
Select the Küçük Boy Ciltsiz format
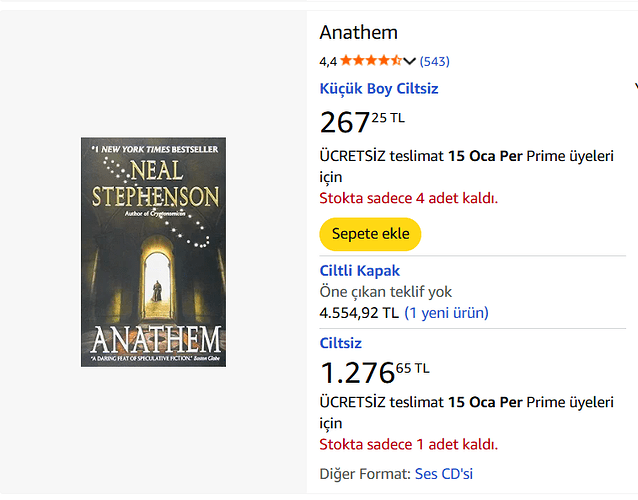click(378, 88)
